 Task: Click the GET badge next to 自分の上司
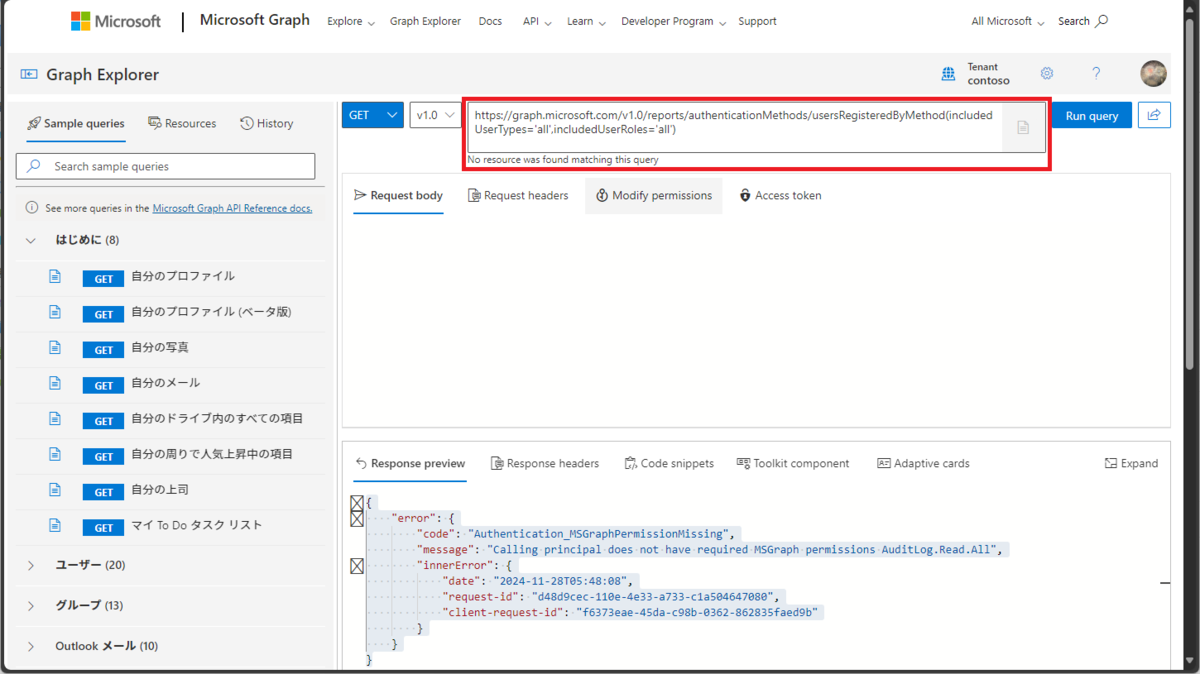click(103, 492)
